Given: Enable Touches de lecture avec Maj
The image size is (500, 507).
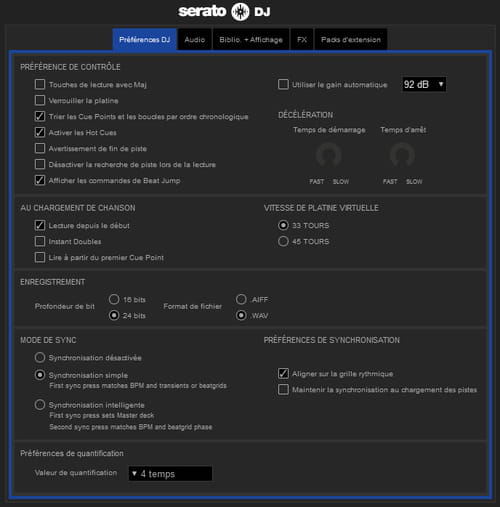Looking at the screenshot, I should [x=40, y=84].
